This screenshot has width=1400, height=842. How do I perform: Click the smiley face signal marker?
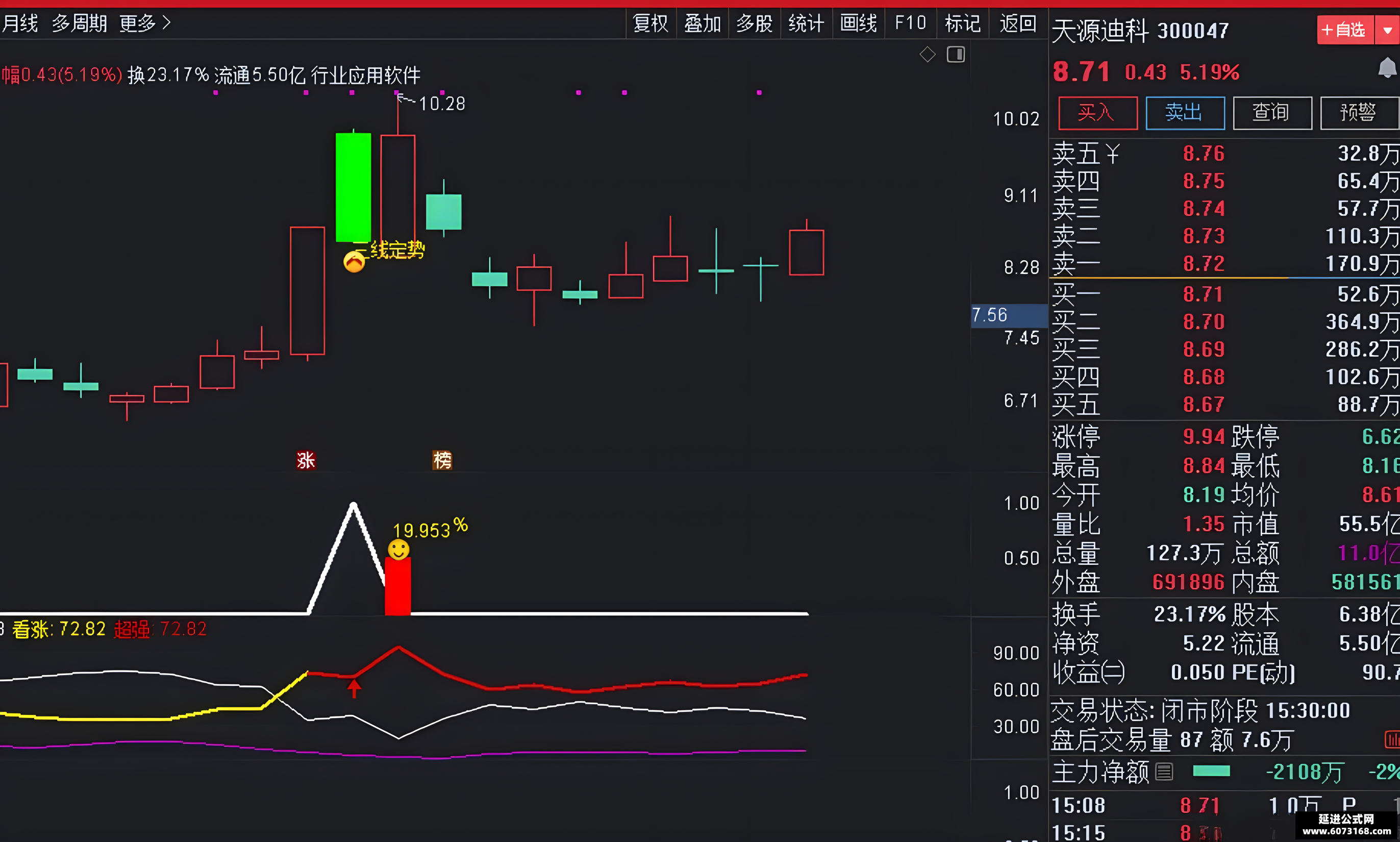coord(398,549)
